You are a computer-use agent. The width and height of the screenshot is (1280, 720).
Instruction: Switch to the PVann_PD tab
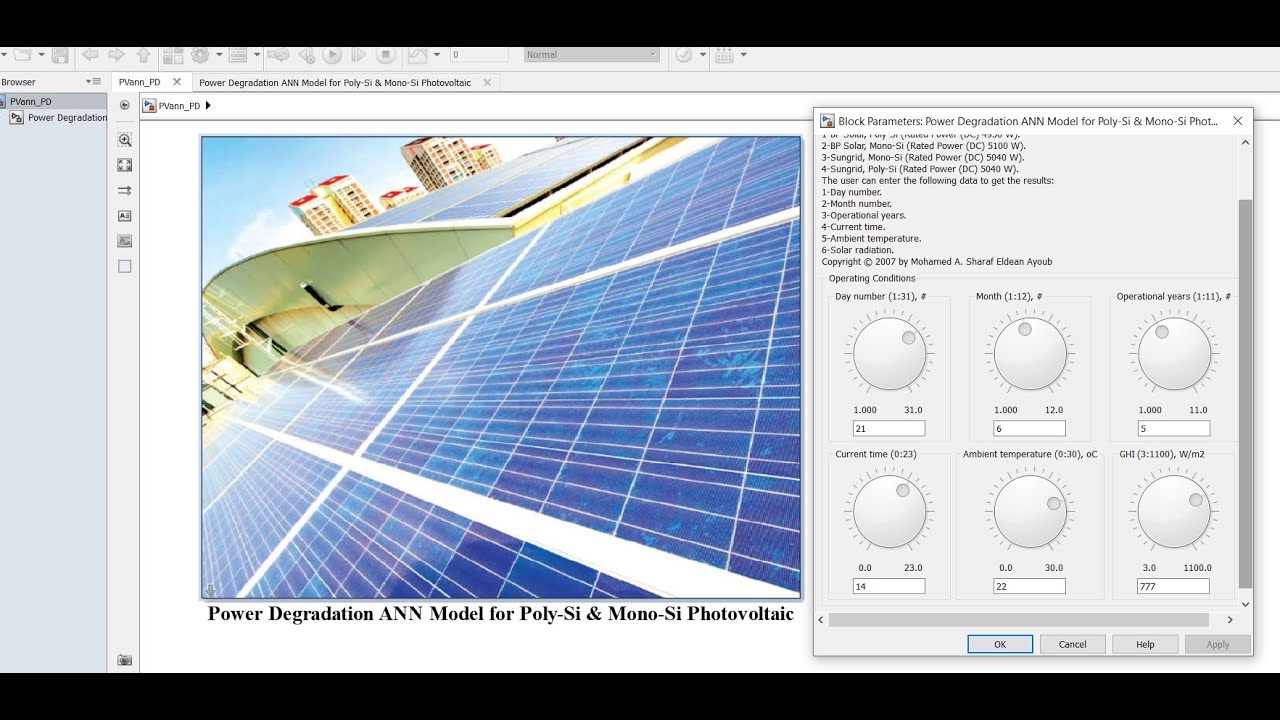pyautogui.click(x=140, y=82)
